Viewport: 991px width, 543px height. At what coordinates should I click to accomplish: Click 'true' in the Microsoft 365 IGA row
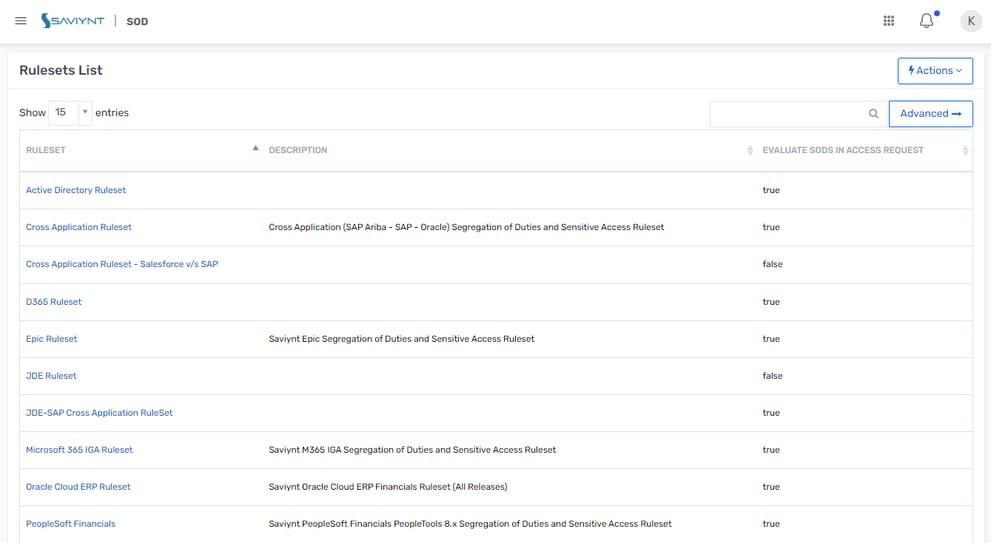click(771, 450)
